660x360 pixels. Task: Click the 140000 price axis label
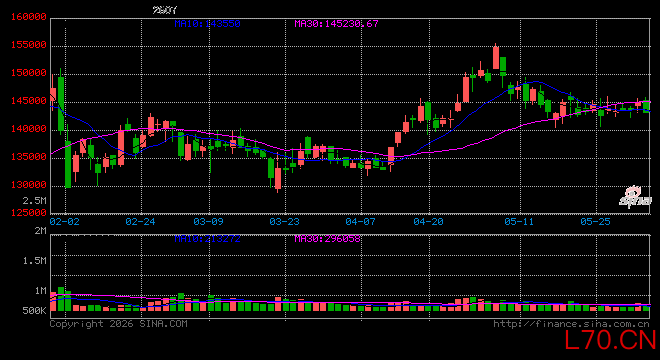click(x=28, y=129)
